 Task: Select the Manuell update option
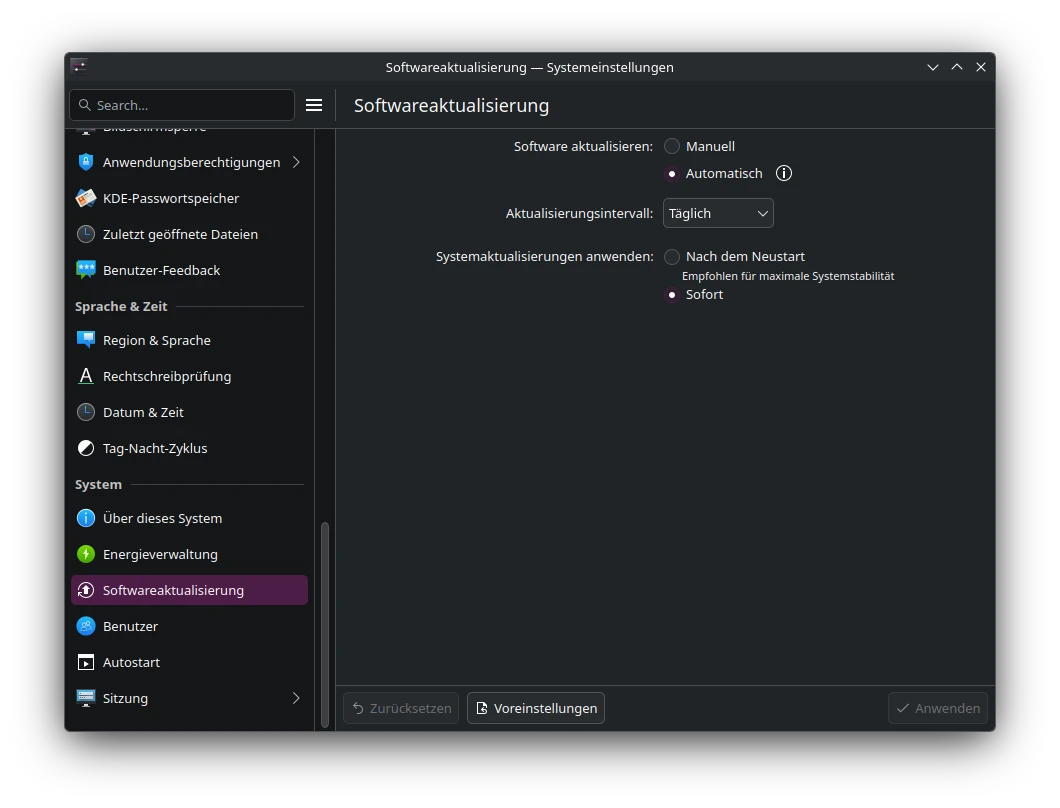(x=672, y=146)
